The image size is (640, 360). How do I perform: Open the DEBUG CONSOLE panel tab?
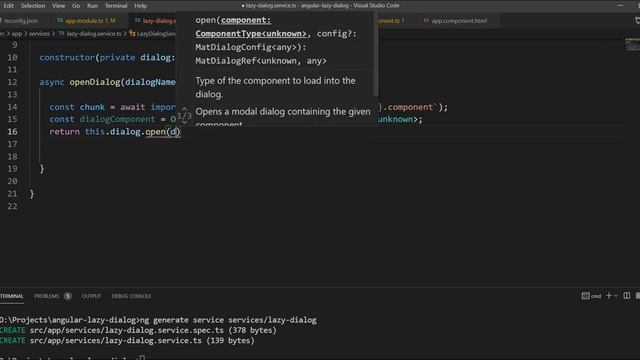click(131, 296)
